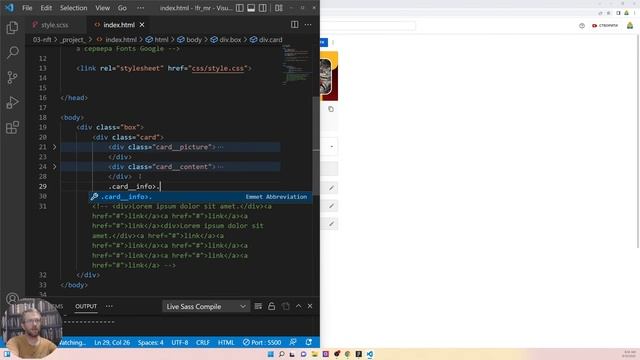The image size is (640, 360).
Task: Close the output panel
Action: (x=310, y=306)
